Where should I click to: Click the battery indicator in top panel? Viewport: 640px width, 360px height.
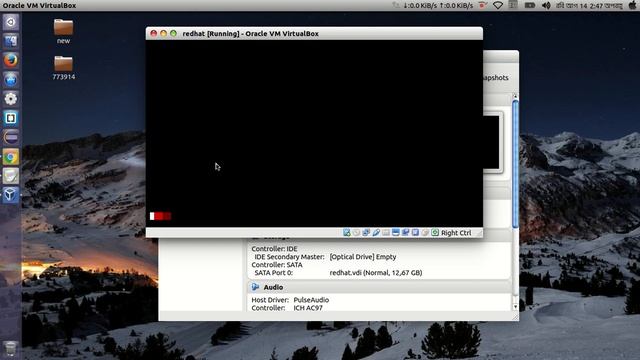coord(530,6)
